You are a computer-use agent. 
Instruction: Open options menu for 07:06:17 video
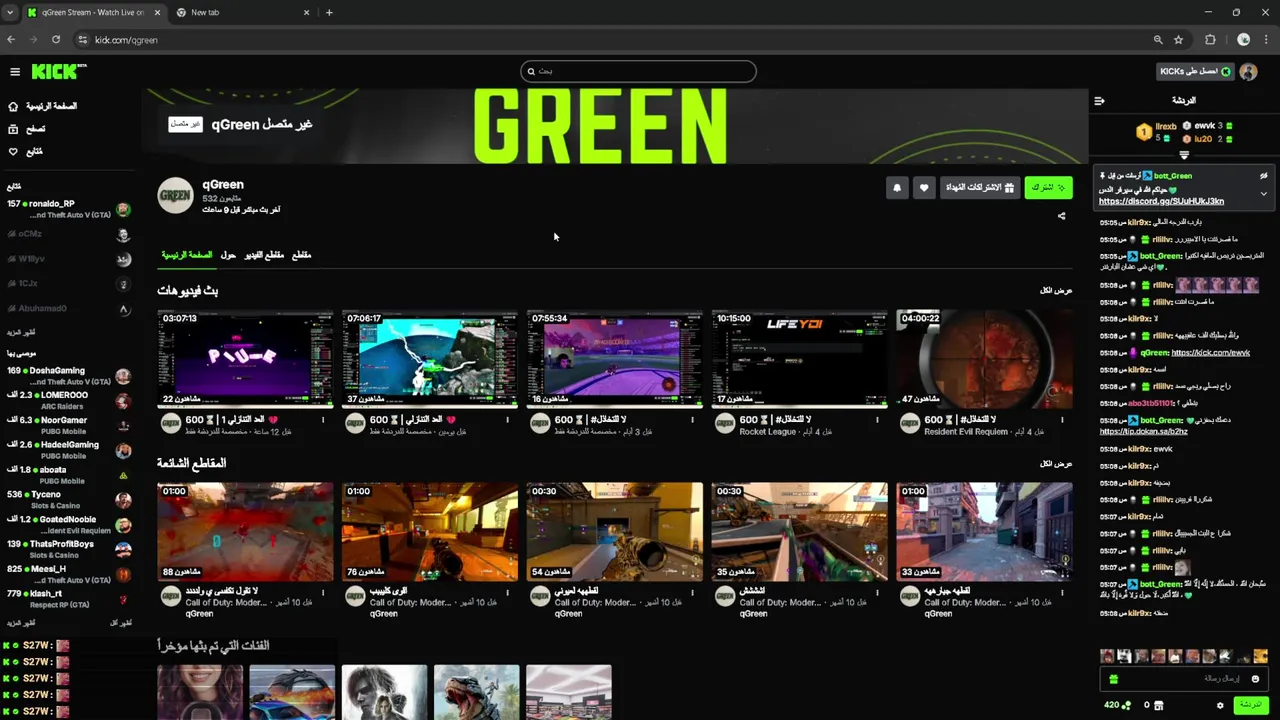tap(508, 420)
